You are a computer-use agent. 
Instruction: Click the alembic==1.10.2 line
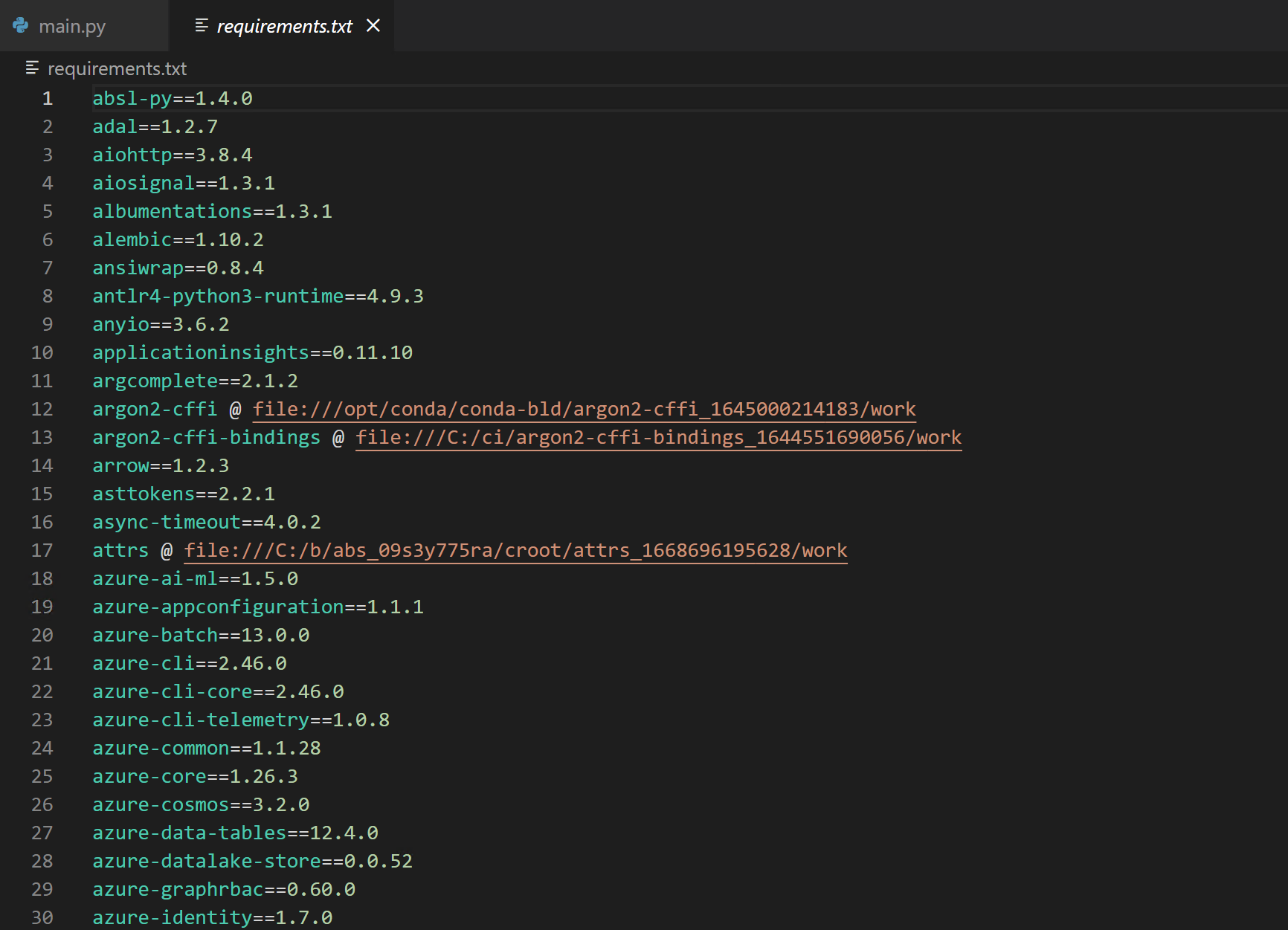coord(178,239)
